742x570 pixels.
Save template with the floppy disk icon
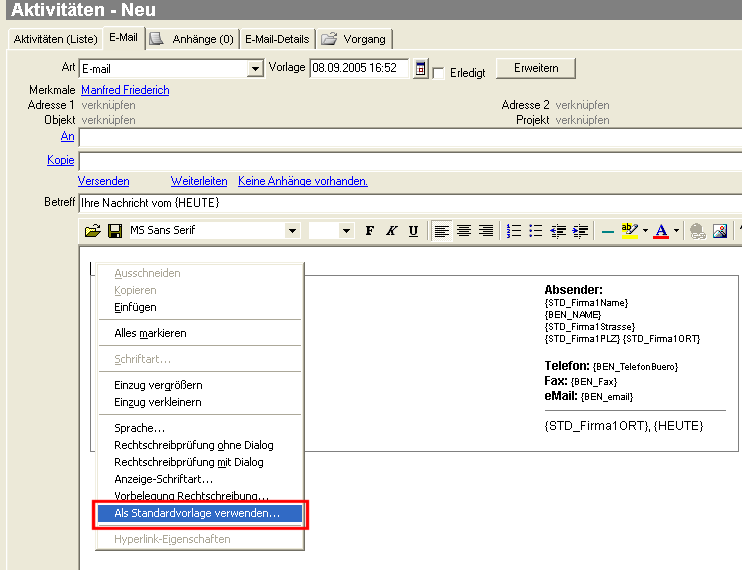coord(115,231)
